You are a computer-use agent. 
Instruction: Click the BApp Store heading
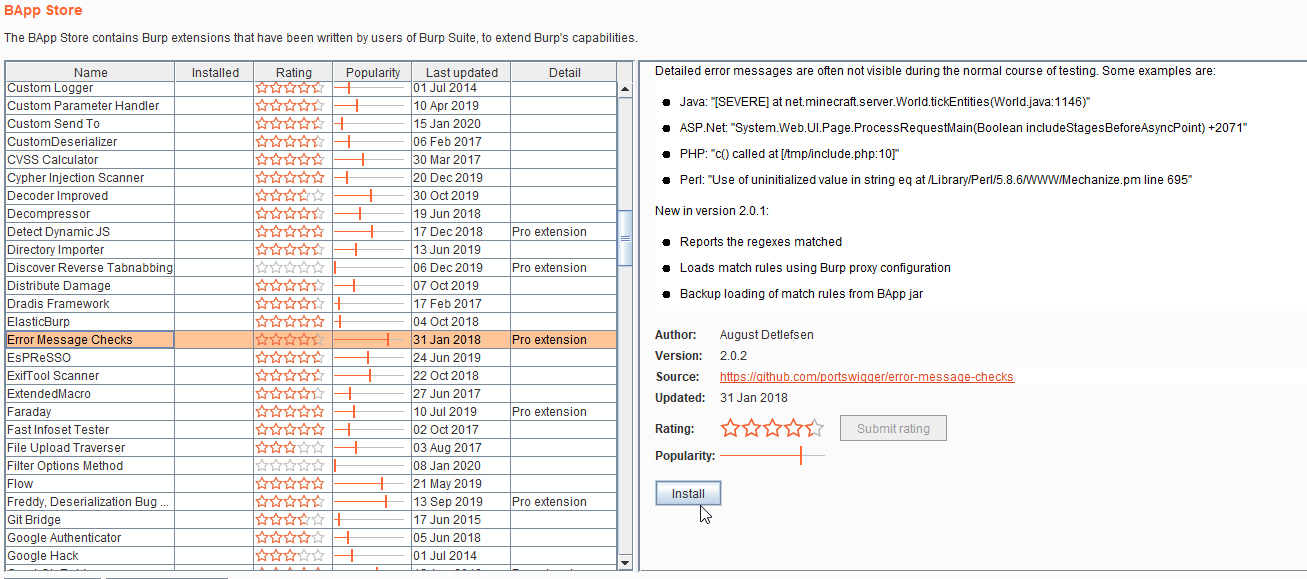(43, 11)
